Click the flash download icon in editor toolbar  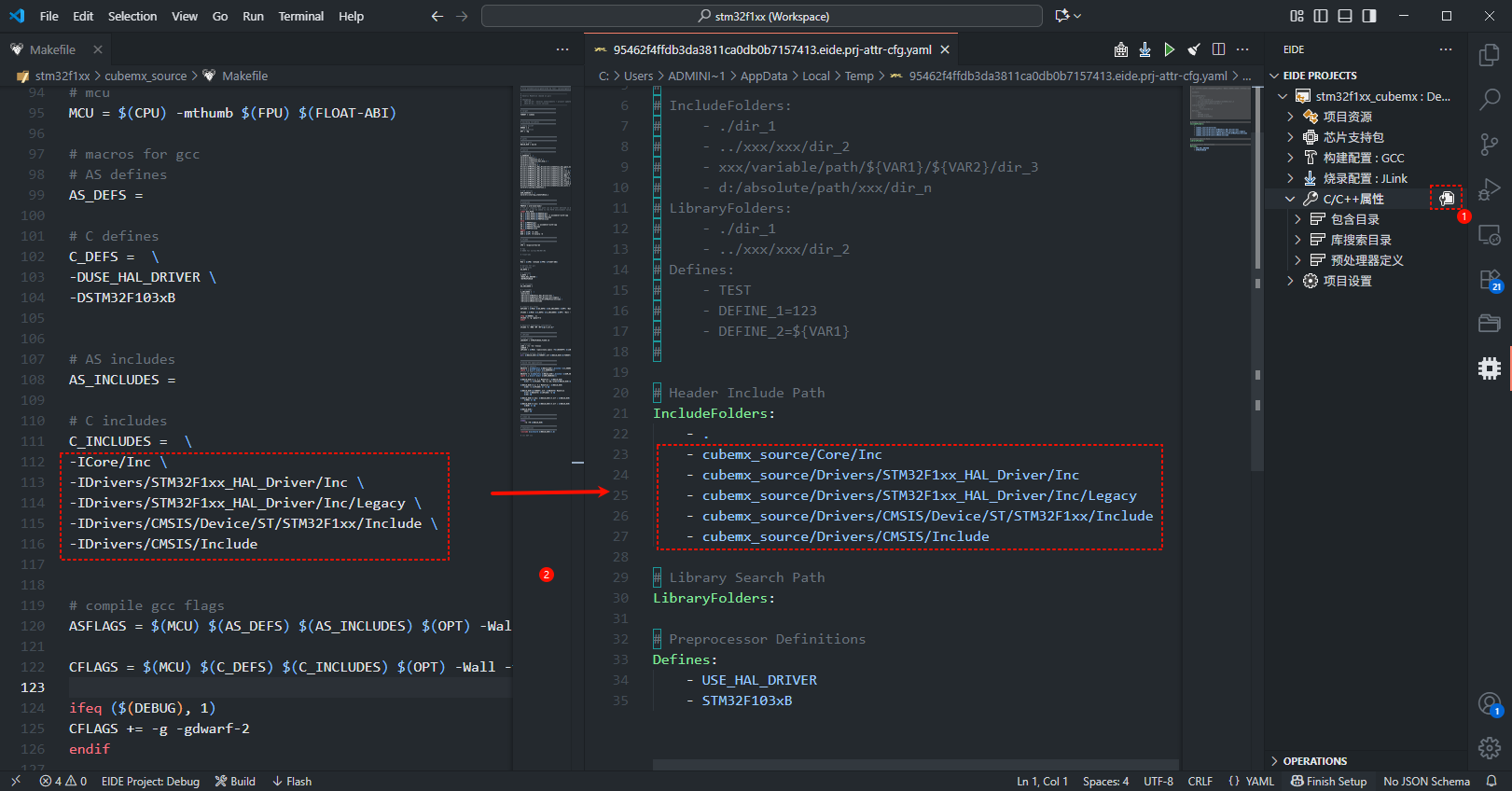click(x=1144, y=49)
